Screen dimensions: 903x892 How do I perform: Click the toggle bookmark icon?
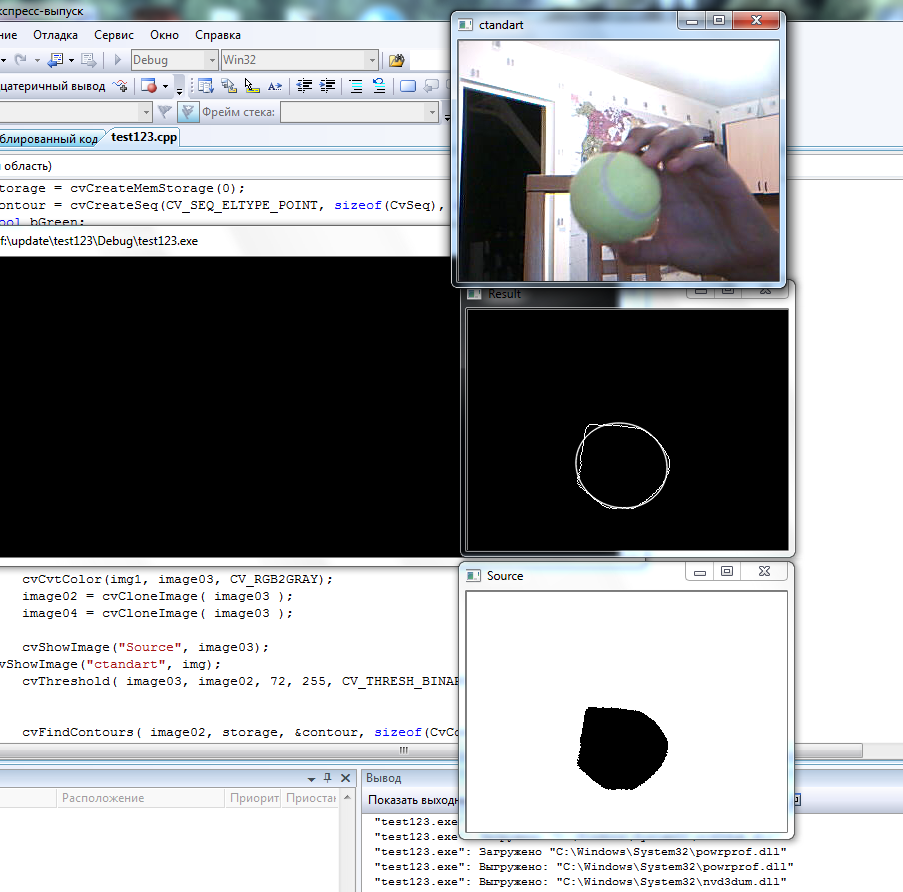(x=408, y=86)
